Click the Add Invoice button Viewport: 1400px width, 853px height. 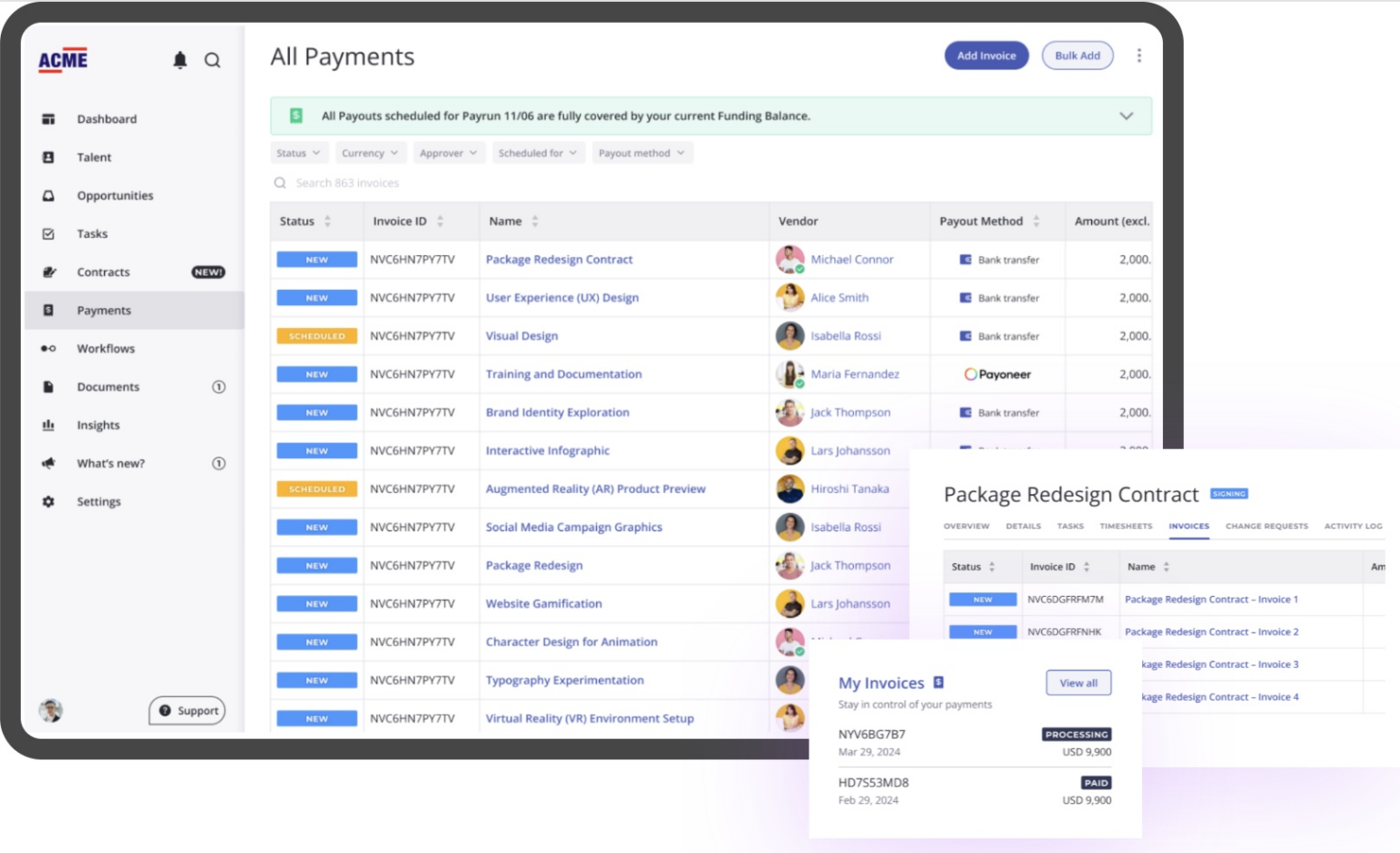pyautogui.click(x=985, y=55)
